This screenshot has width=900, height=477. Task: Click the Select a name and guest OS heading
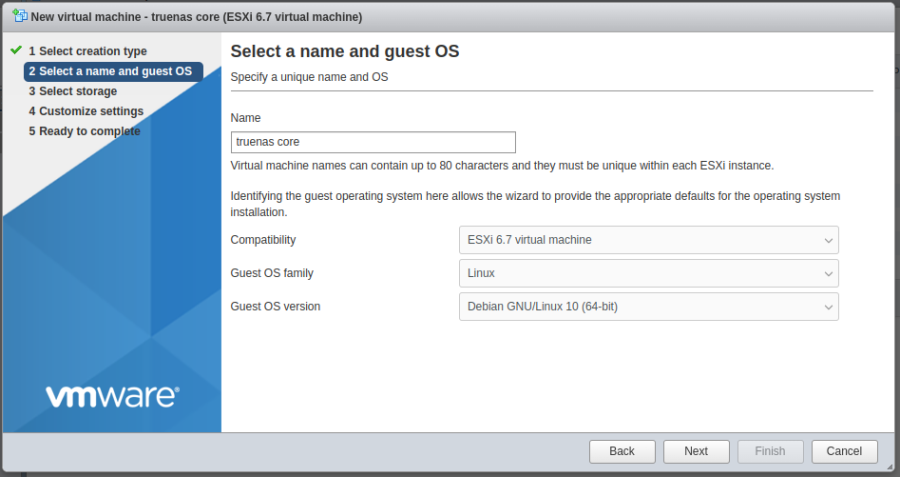point(344,51)
